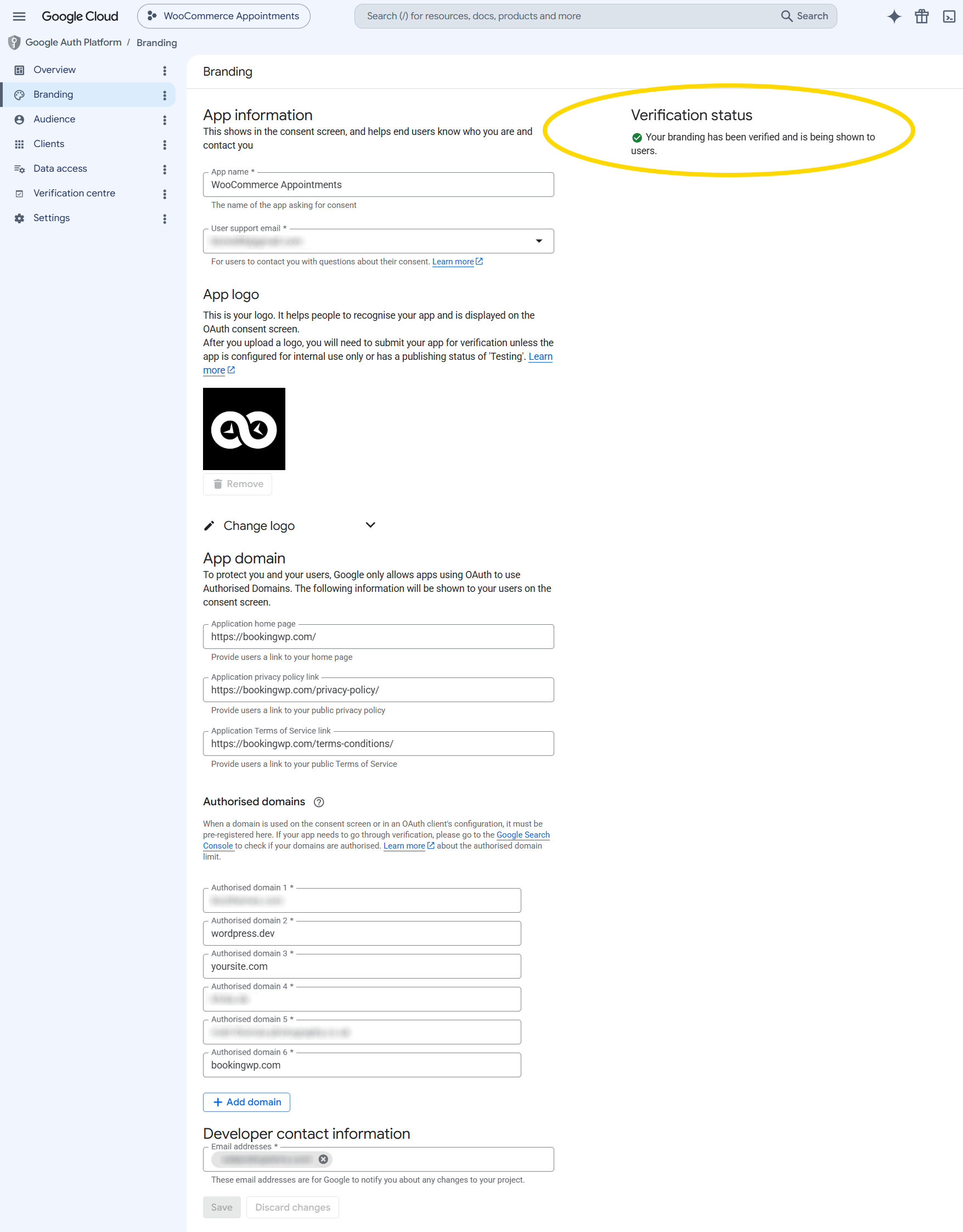Open Settings section
The width and height of the screenshot is (963, 1232).
coord(87,218)
